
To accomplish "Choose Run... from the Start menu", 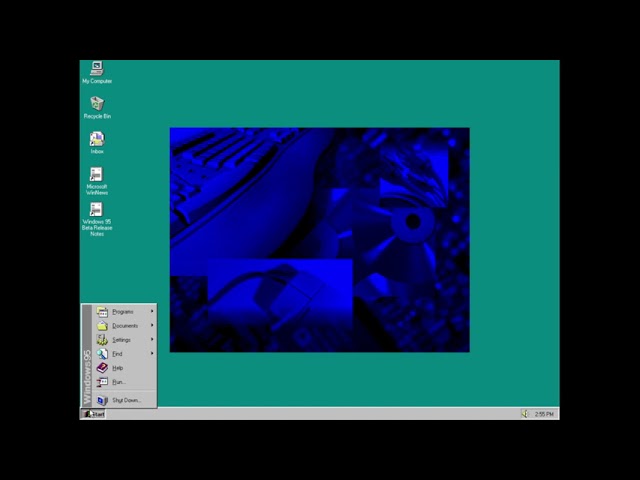I will [x=124, y=382].
